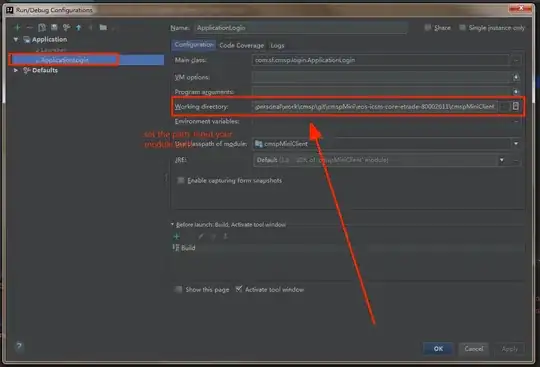540x367 pixels.
Task: Open edit defaults wrench icon in toolbar
Action: pyautogui.click(x=66, y=28)
